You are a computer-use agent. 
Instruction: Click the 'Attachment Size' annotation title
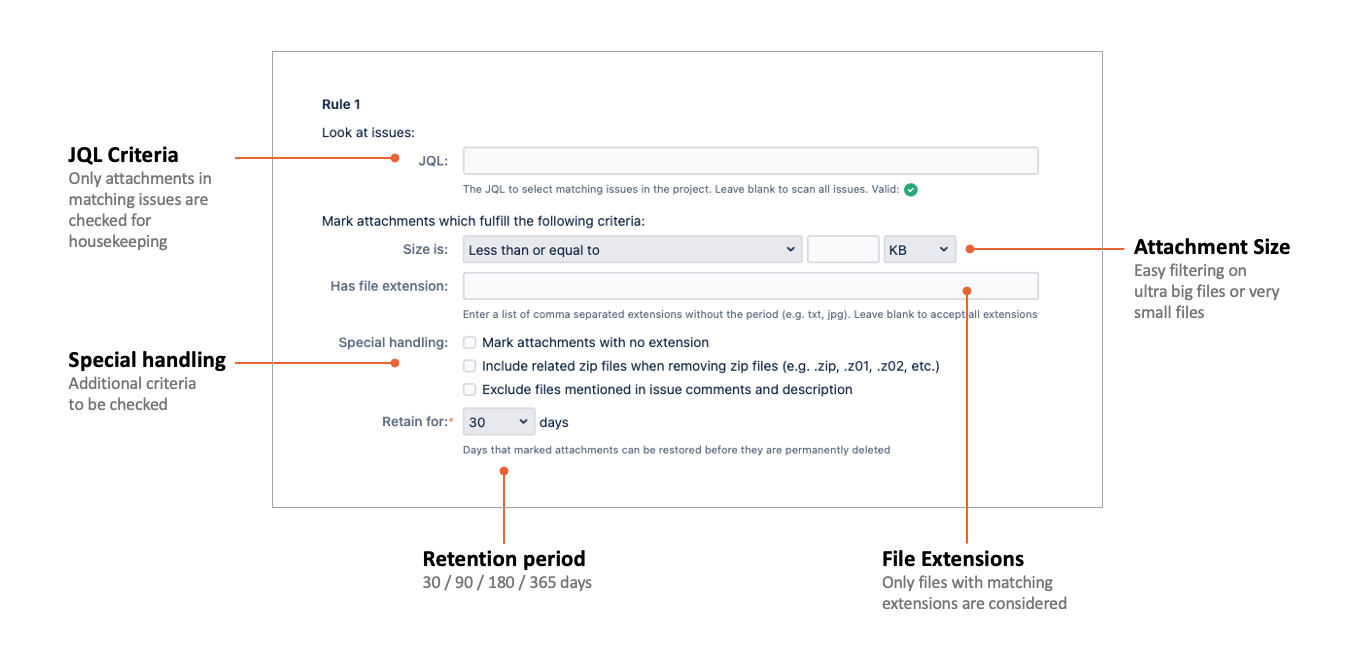click(1211, 247)
